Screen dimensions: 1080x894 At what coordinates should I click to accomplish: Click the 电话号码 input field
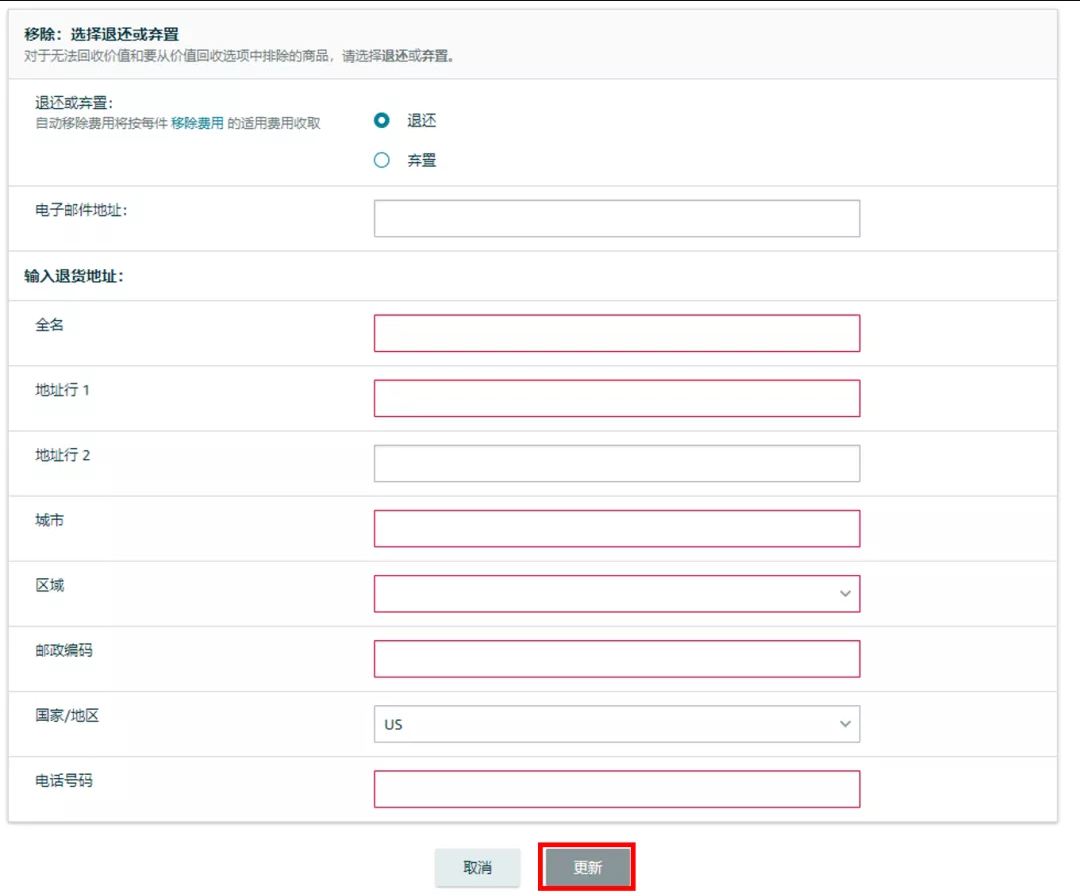point(616,789)
